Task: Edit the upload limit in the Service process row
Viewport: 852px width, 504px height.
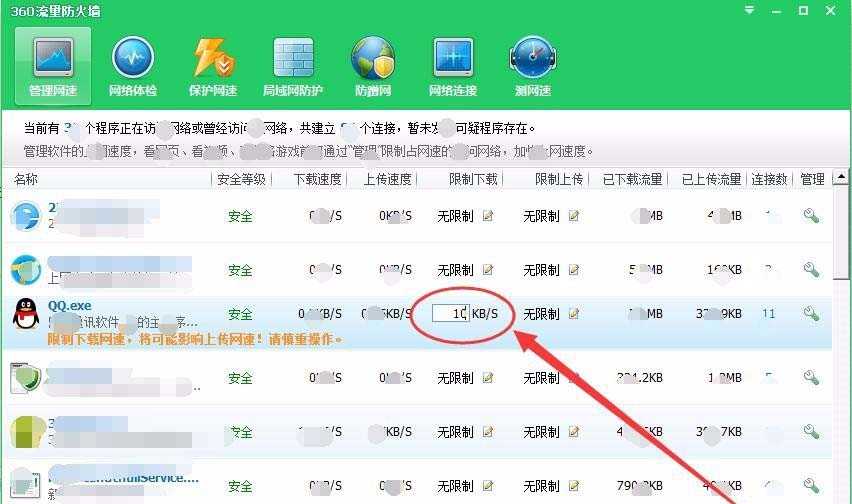Action: click(574, 486)
